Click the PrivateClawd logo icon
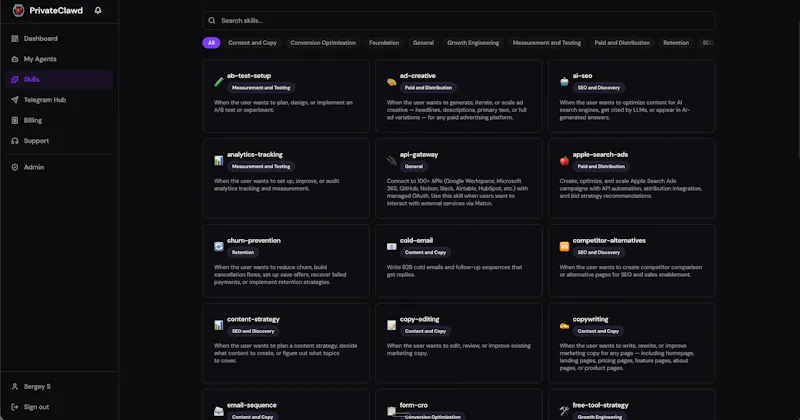Image resolution: width=800 pixels, height=420 pixels. coord(18,10)
